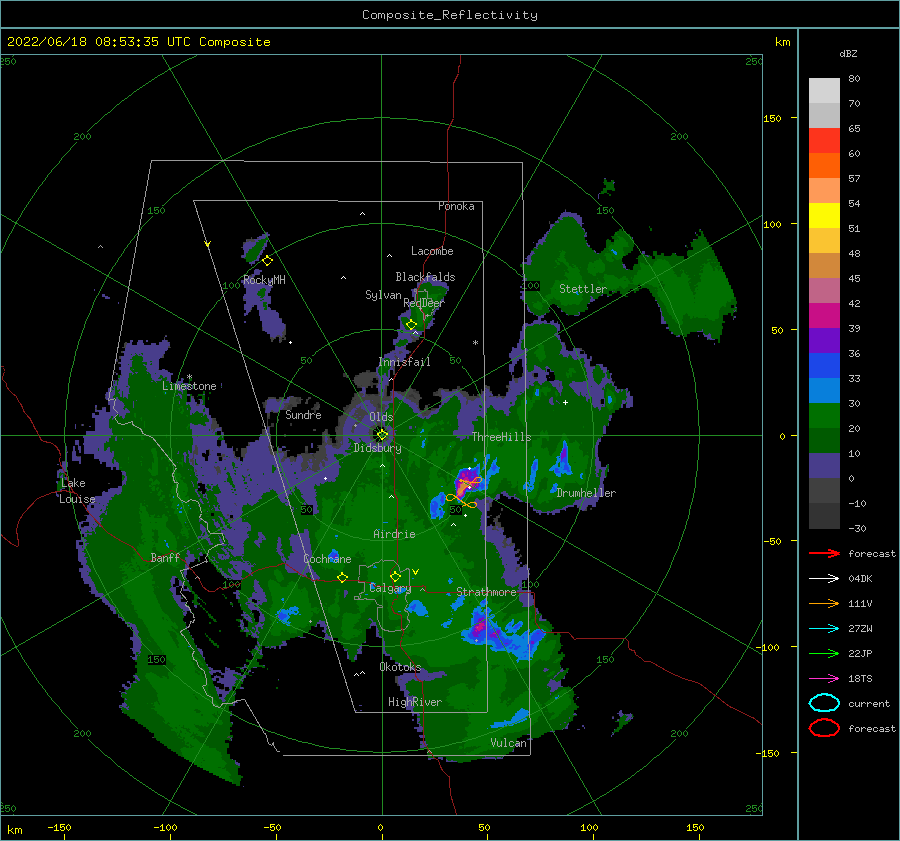Image resolution: width=900 pixels, height=841 pixels.
Task: Click the magenta 42-39 dBZ color swatch
Action: coord(824,316)
